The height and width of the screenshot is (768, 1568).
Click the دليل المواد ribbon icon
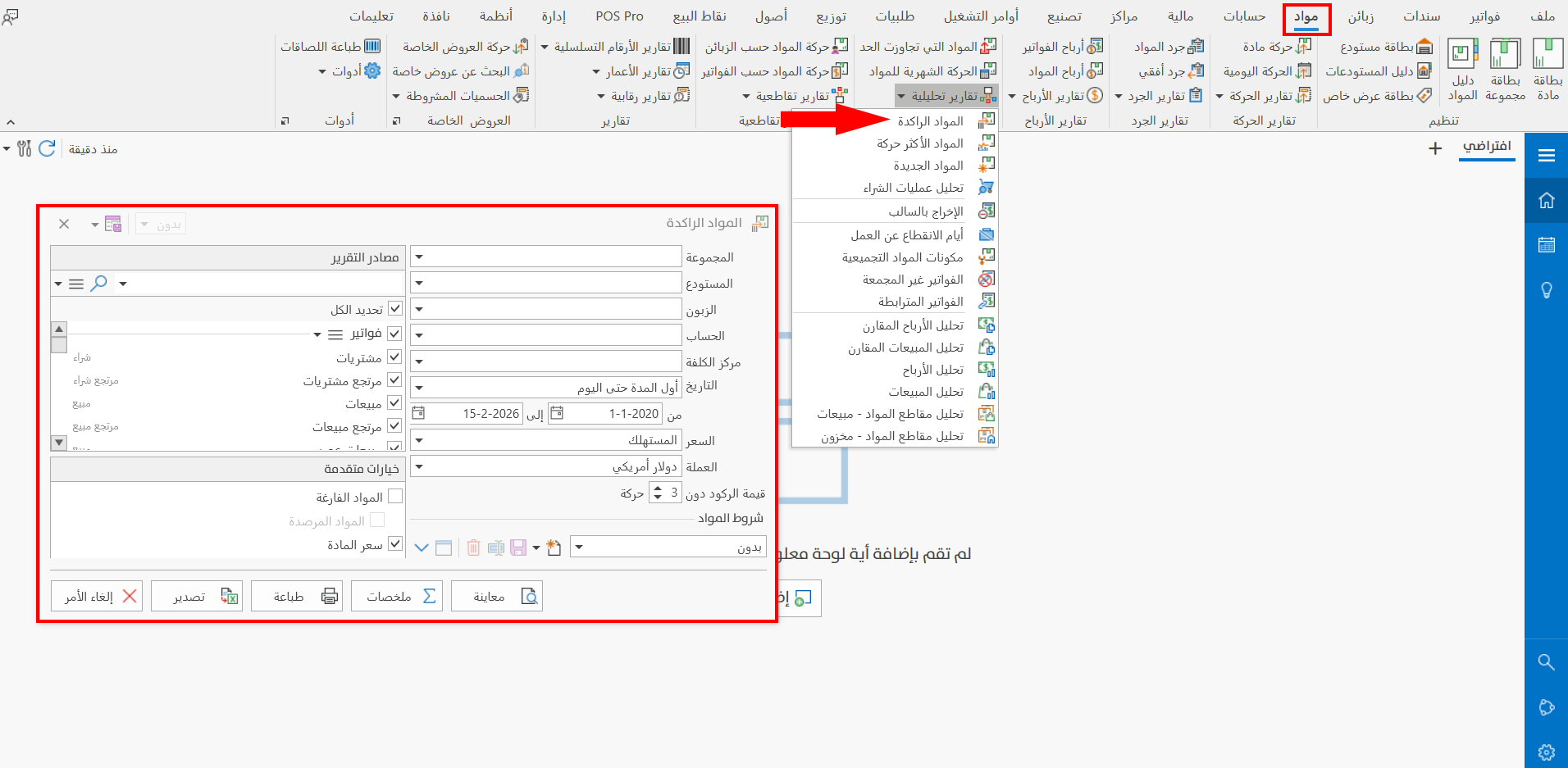click(1462, 70)
